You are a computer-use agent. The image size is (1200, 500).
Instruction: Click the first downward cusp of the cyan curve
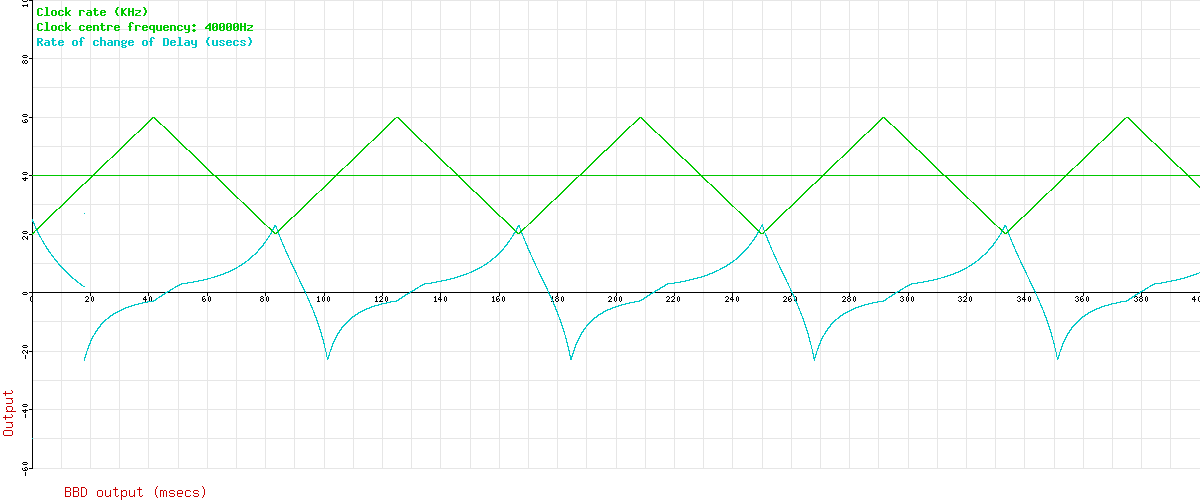(x=84, y=359)
